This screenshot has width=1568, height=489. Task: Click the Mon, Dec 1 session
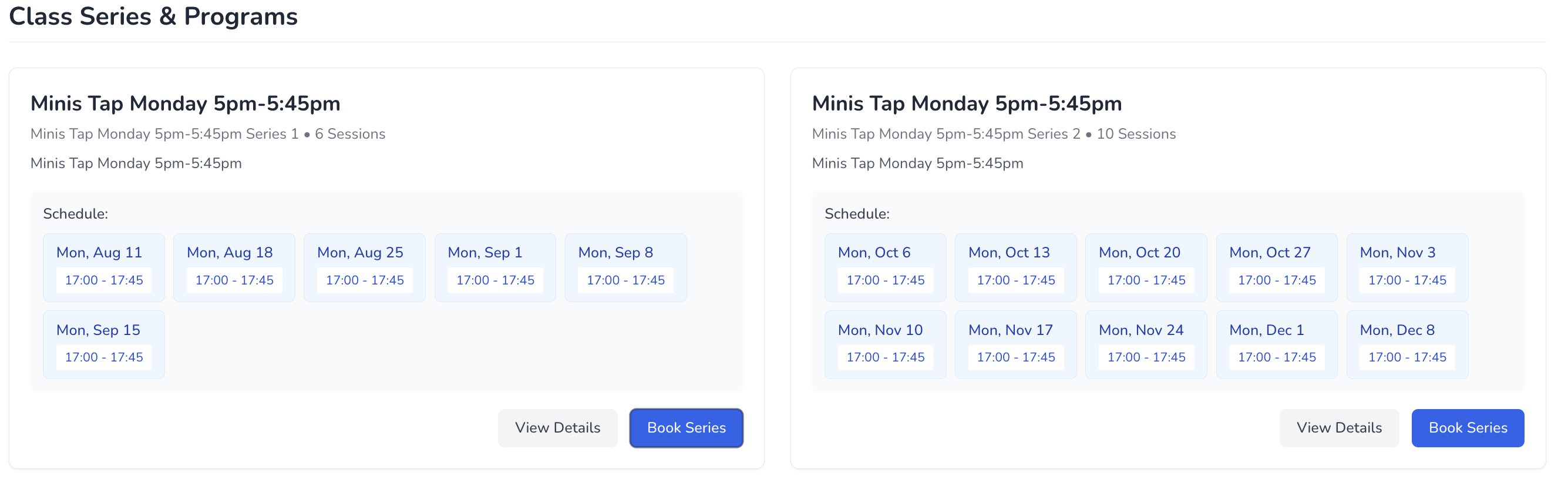click(1277, 344)
